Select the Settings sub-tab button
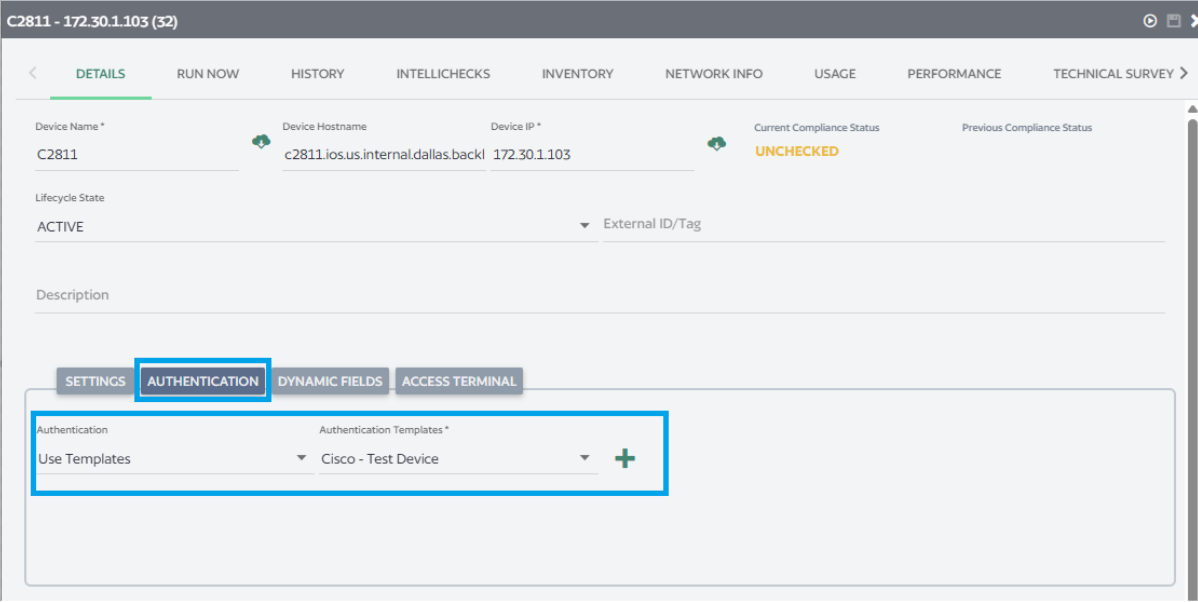1198x602 pixels. click(x=95, y=381)
